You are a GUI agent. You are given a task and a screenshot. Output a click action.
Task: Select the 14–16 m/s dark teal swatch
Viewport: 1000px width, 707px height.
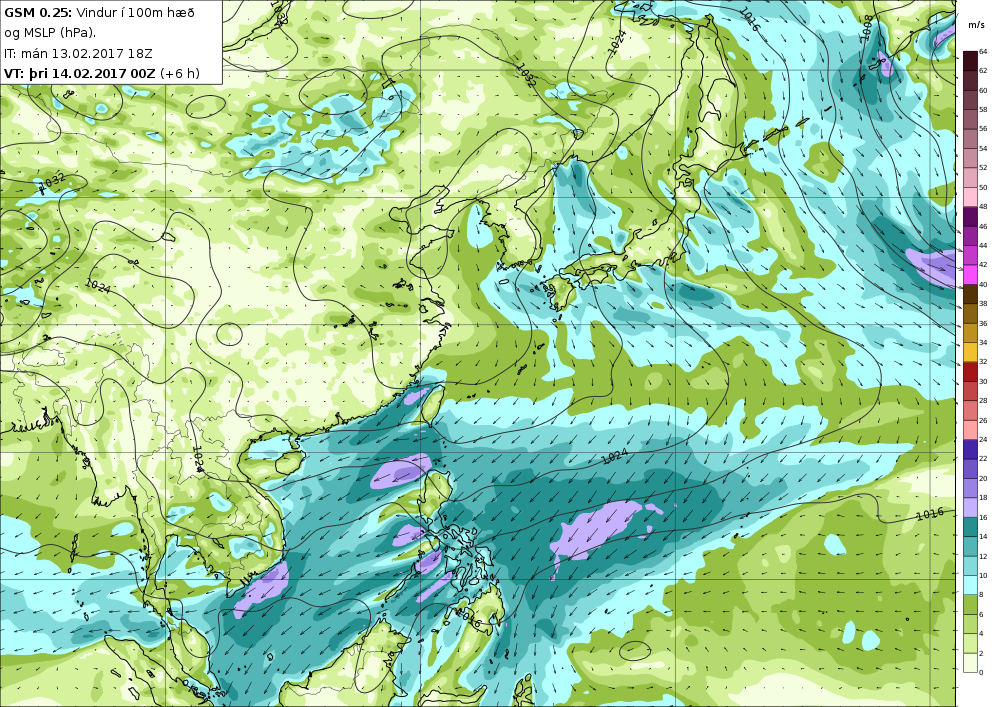(969, 527)
